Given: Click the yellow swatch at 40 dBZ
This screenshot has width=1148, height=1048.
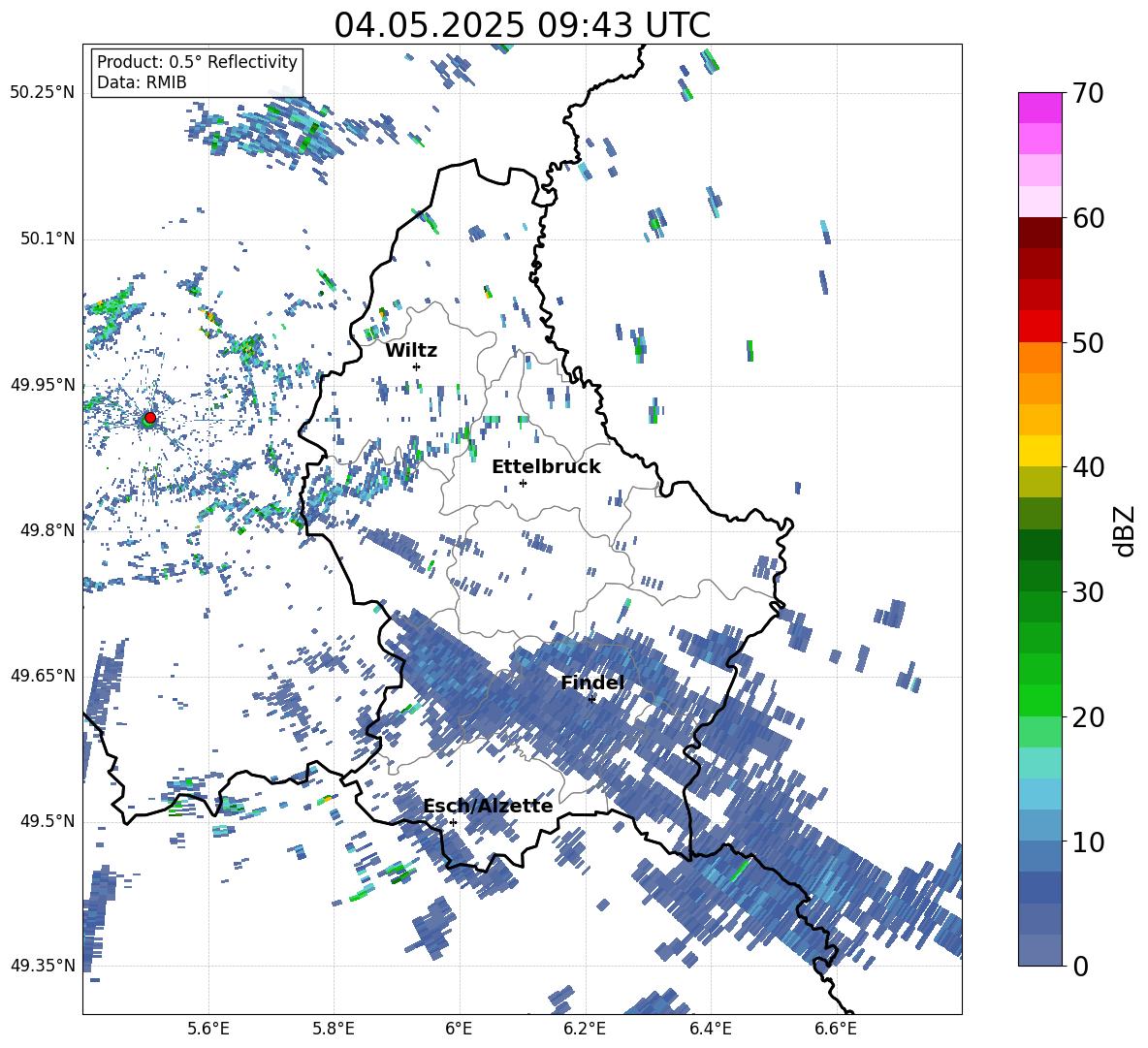Looking at the screenshot, I should (x=1039, y=451).
